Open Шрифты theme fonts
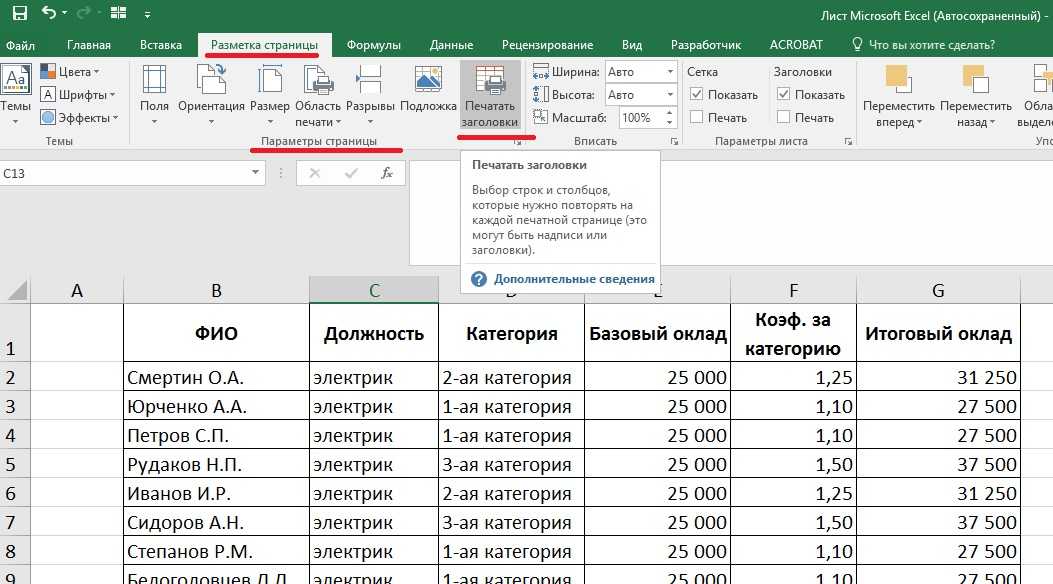Image resolution: width=1053 pixels, height=584 pixels. 77,95
